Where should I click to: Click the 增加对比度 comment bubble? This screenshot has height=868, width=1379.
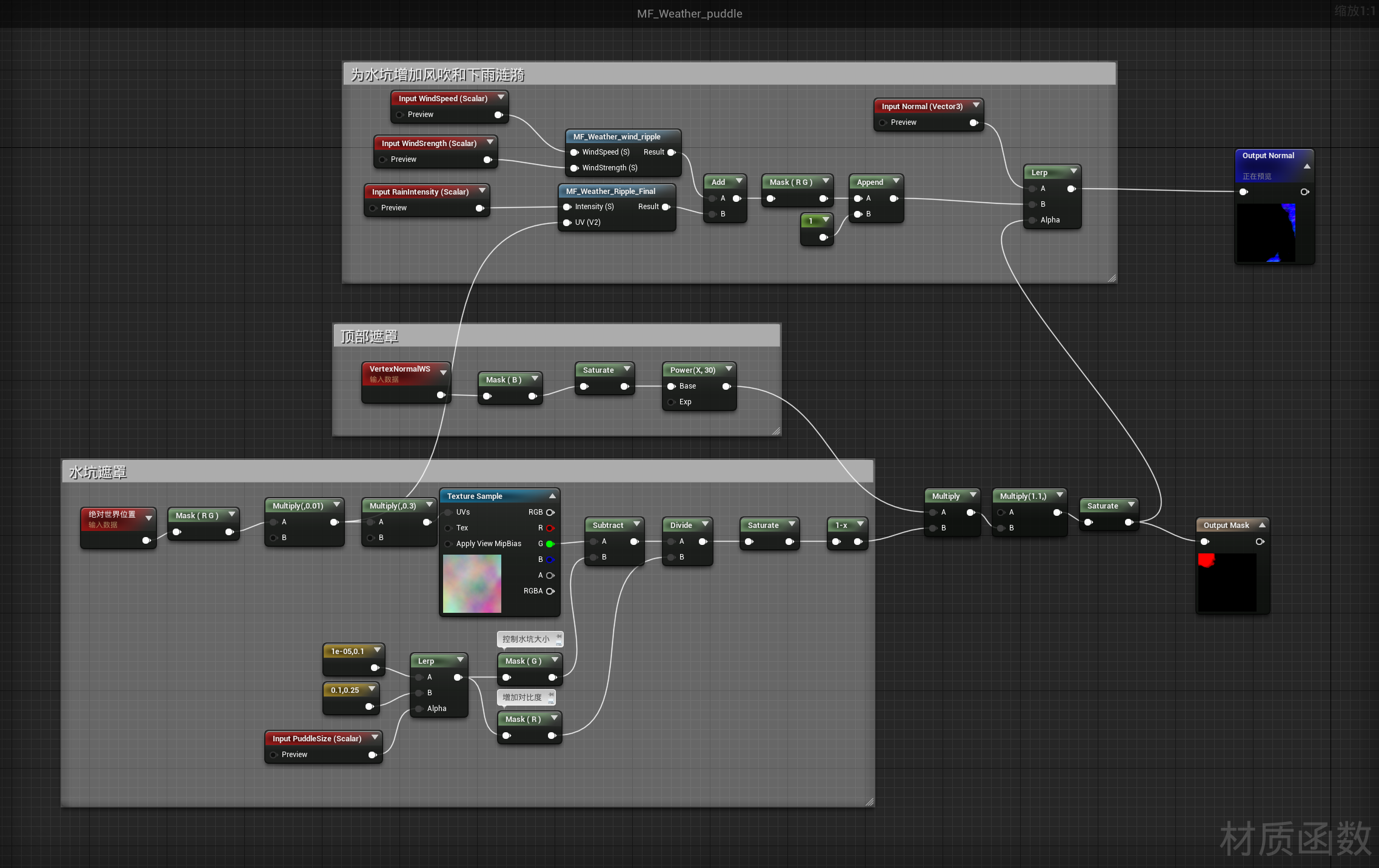(523, 697)
